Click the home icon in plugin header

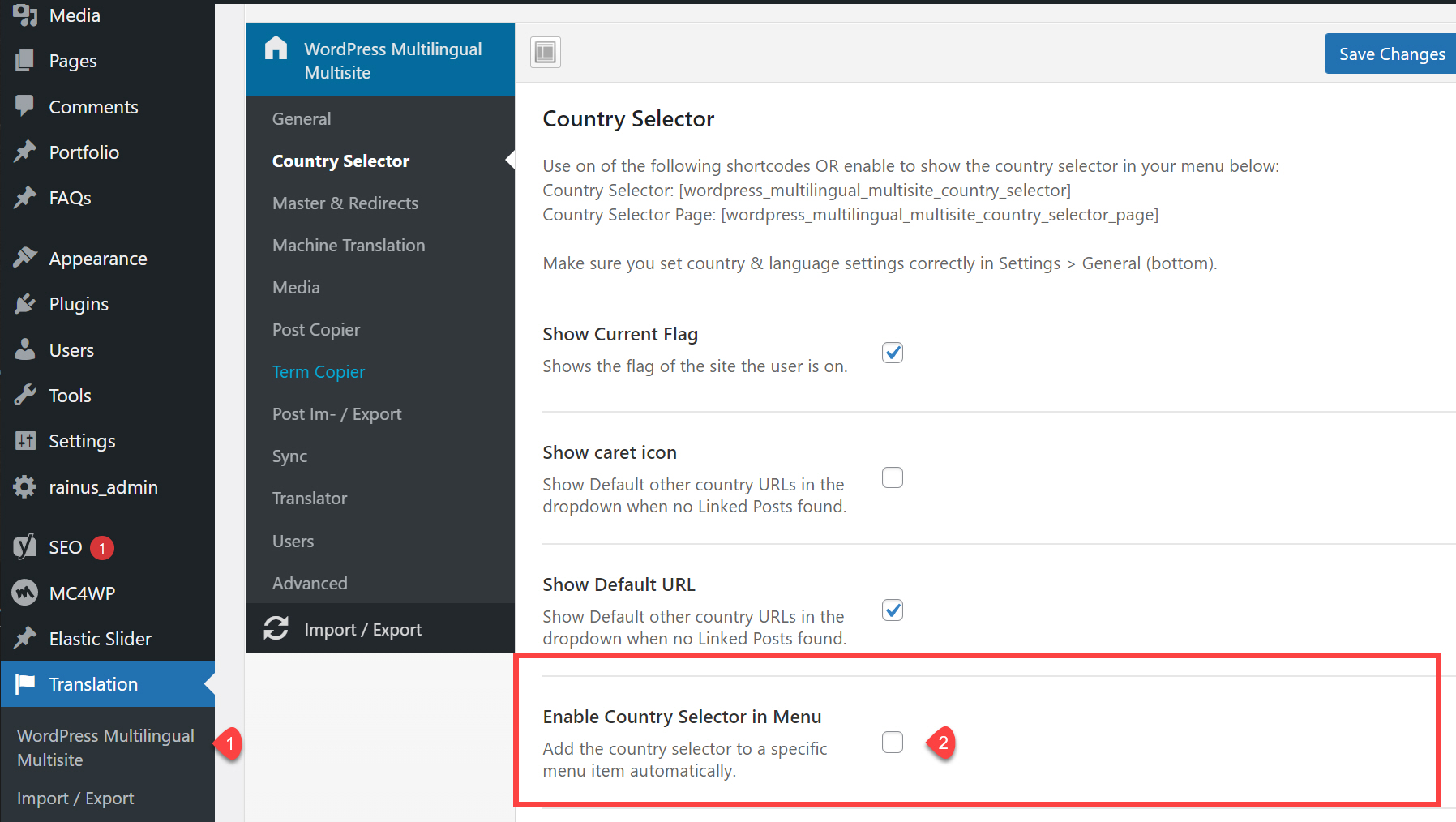pyautogui.click(x=276, y=49)
